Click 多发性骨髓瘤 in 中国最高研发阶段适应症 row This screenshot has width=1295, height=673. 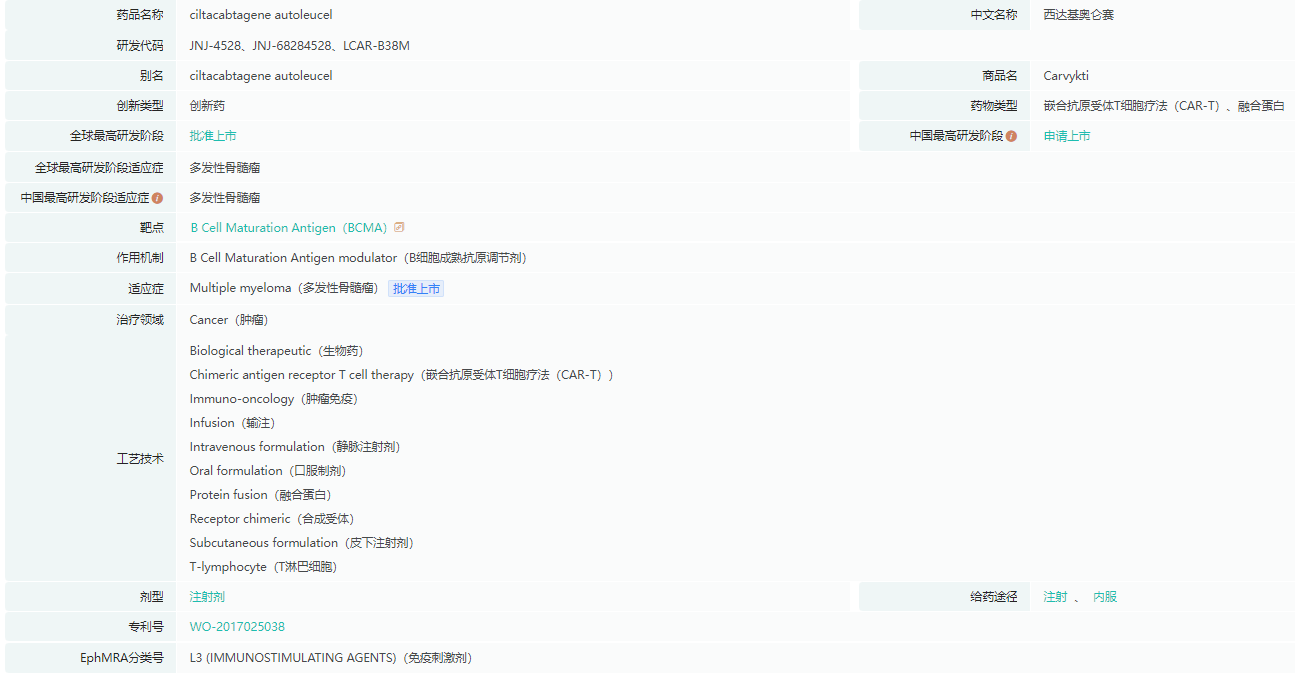tap(225, 198)
